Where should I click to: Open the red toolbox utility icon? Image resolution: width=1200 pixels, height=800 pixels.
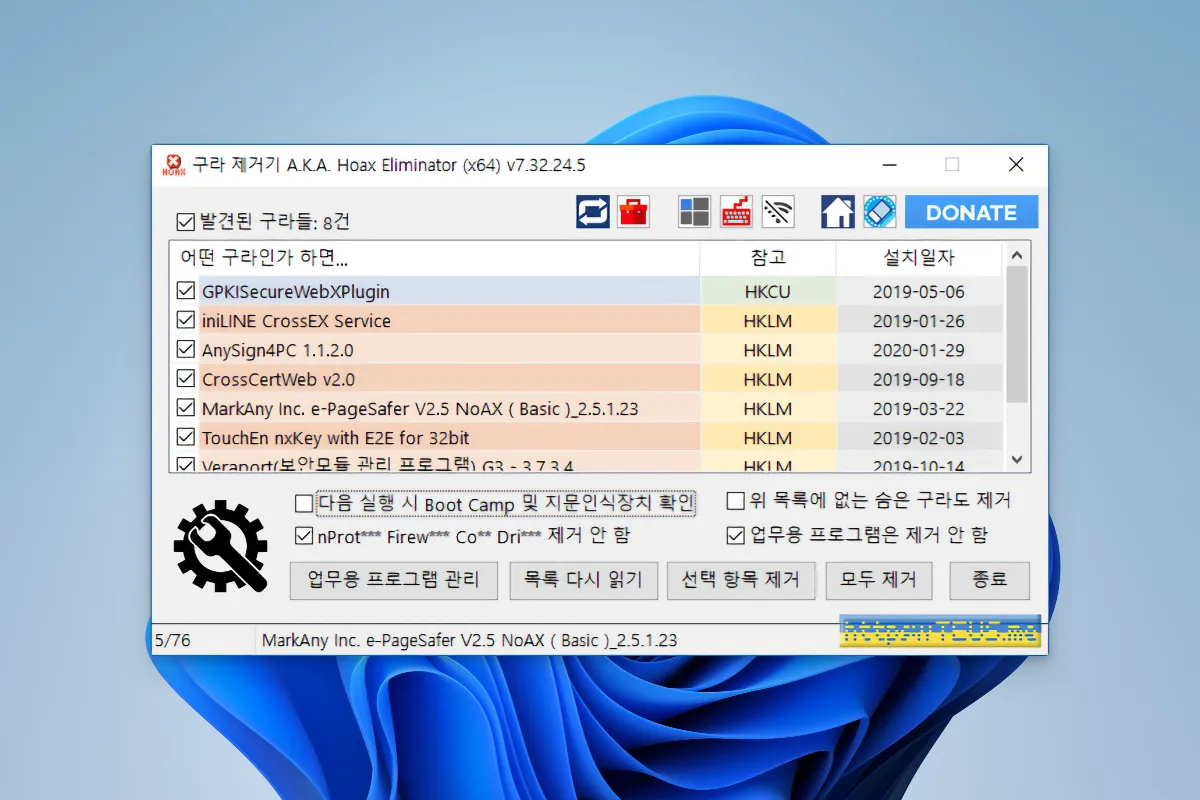pyautogui.click(x=634, y=211)
